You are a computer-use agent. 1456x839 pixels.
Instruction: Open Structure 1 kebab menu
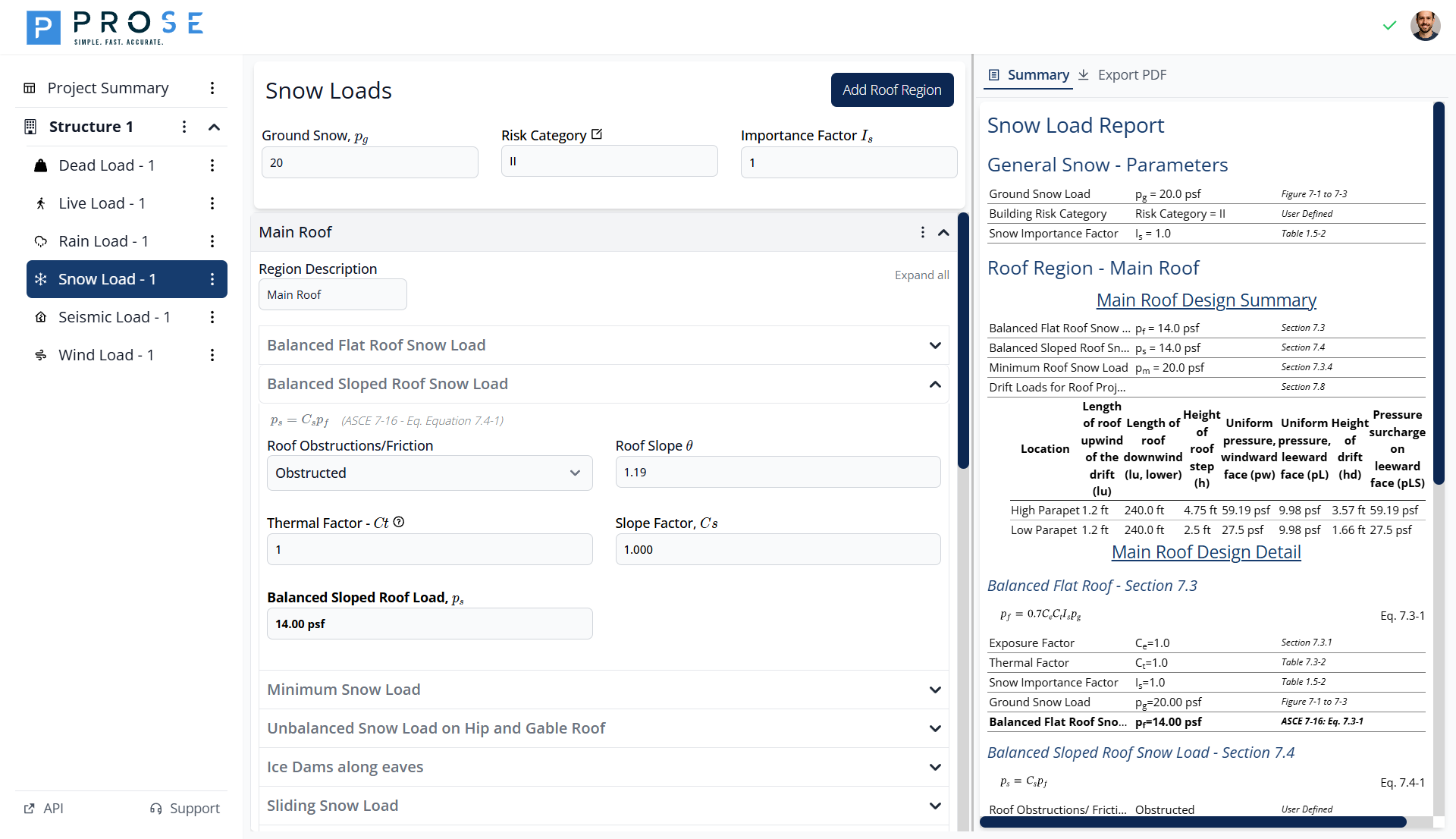pyautogui.click(x=184, y=127)
